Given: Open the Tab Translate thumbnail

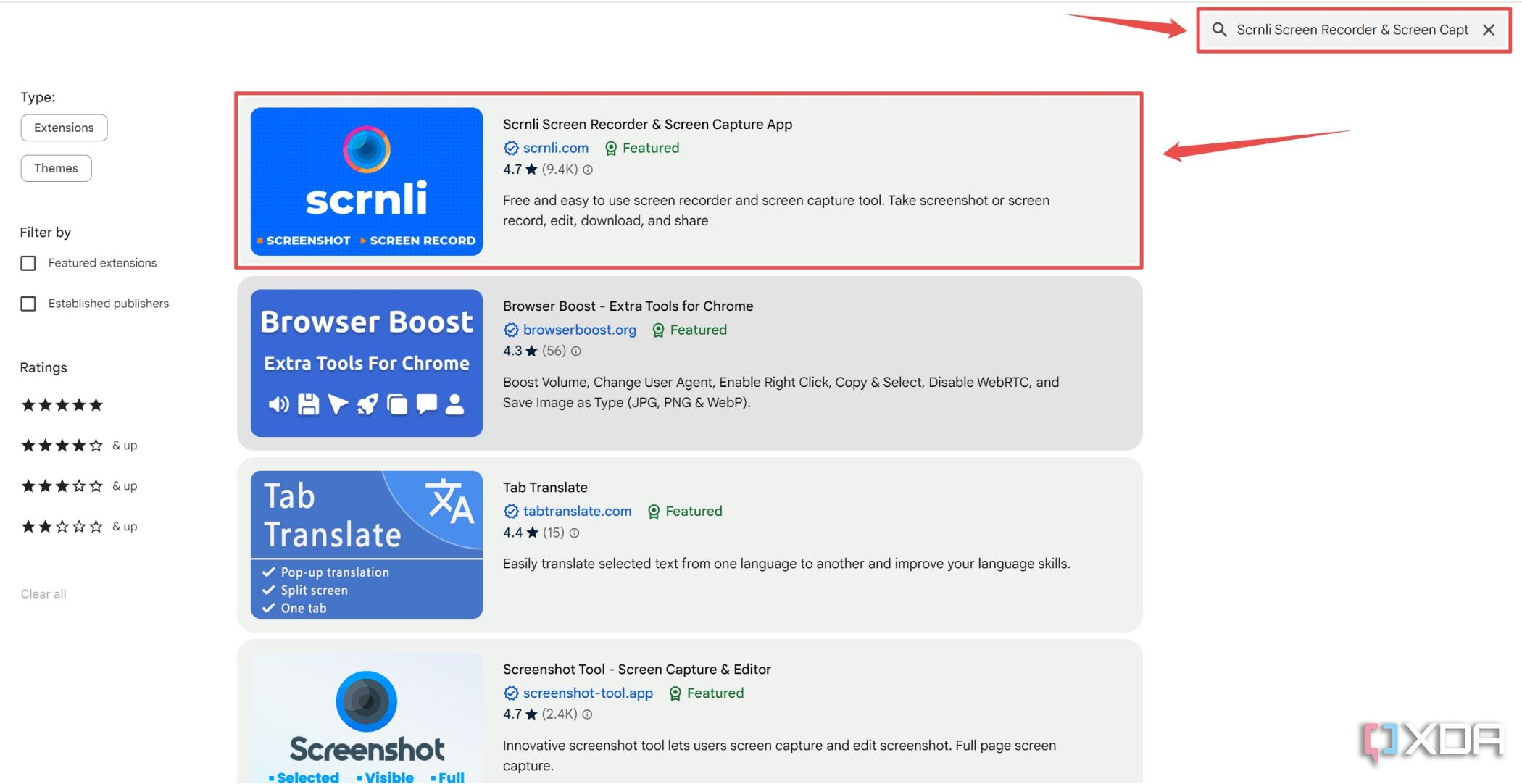Looking at the screenshot, I should point(367,545).
